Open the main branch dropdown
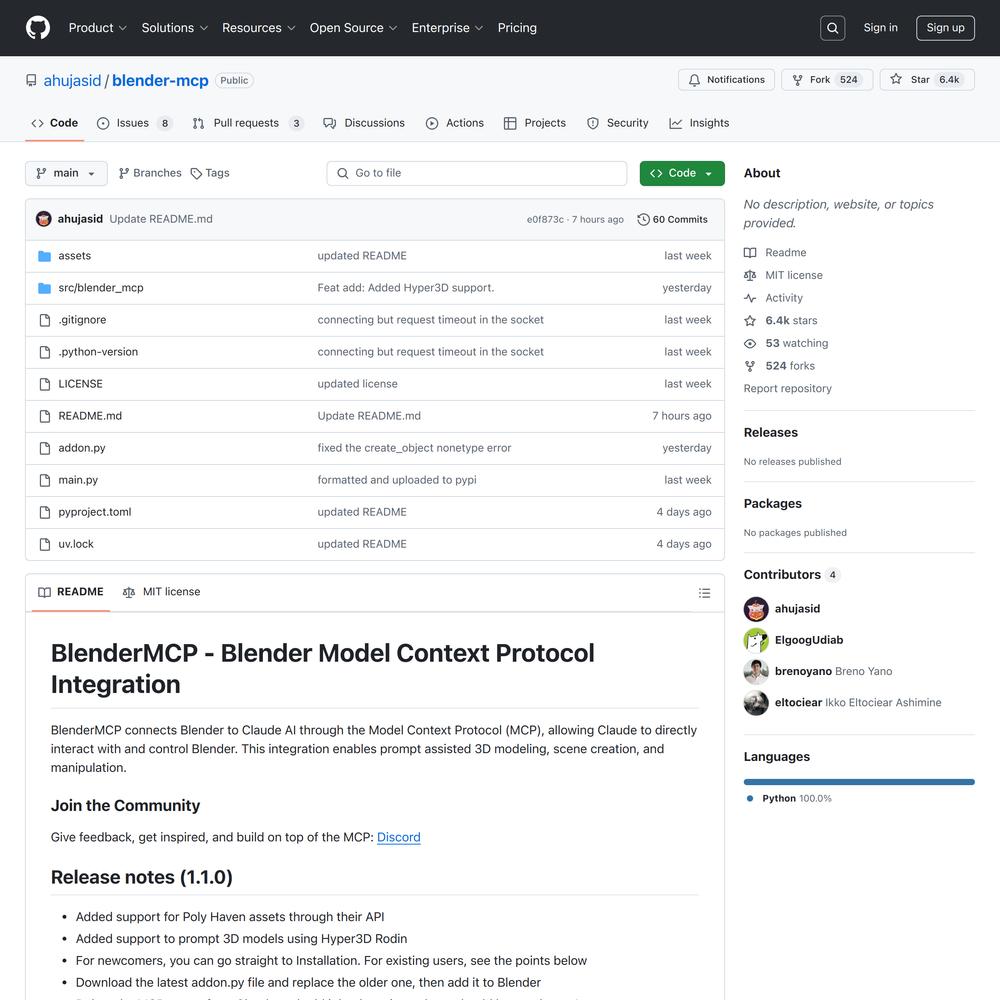The height and width of the screenshot is (1000, 1000). click(66, 173)
